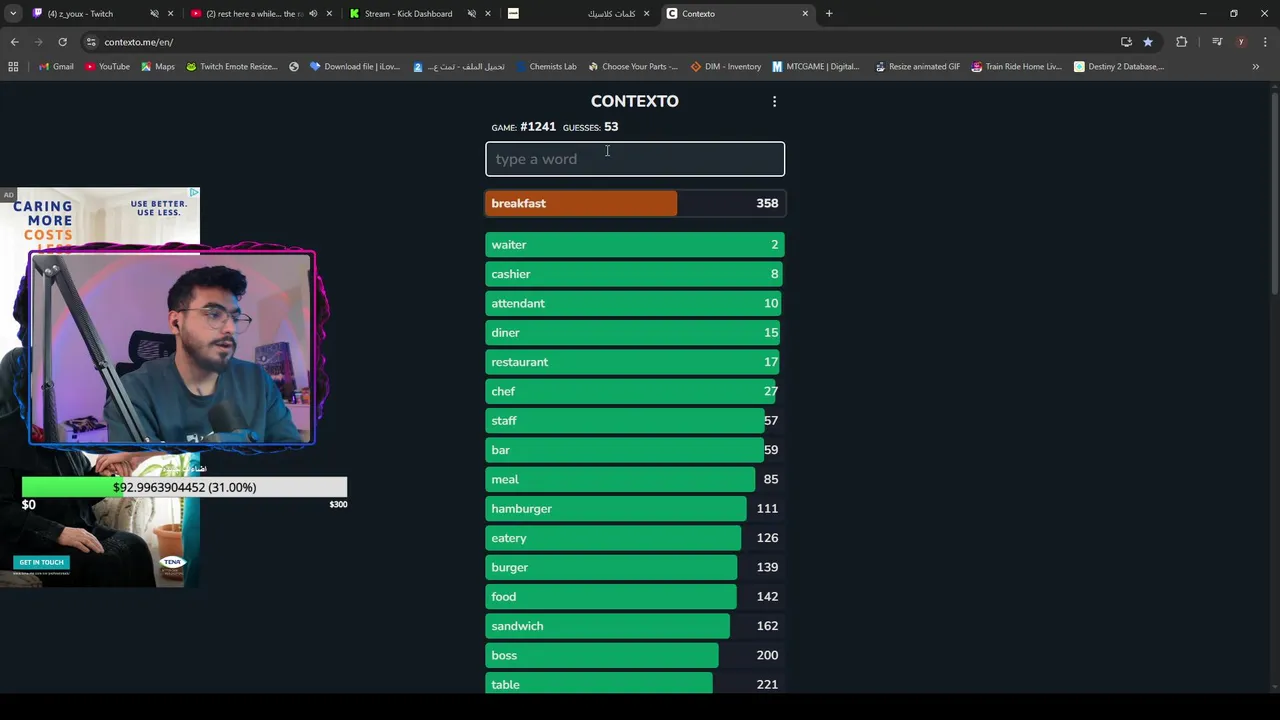This screenshot has height=720, width=1280.
Task: Mute the YouTube tab speaker
Action: 313,14
